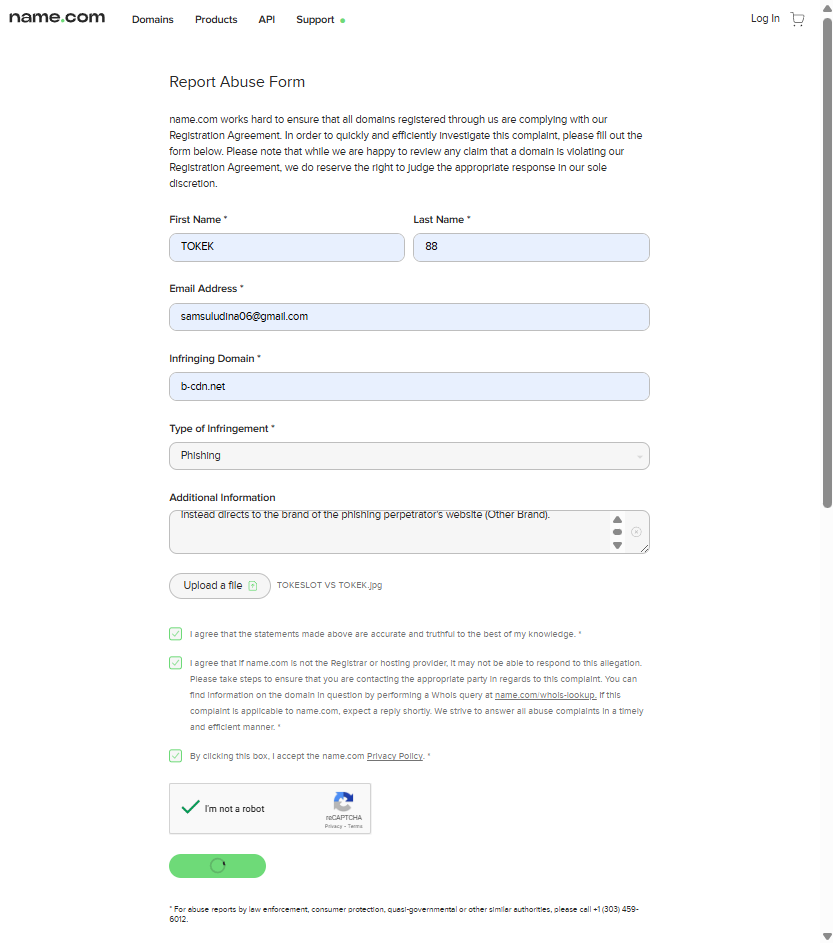Click the Infringing Domain input field
The image size is (833, 943).
pyautogui.click(x=409, y=387)
